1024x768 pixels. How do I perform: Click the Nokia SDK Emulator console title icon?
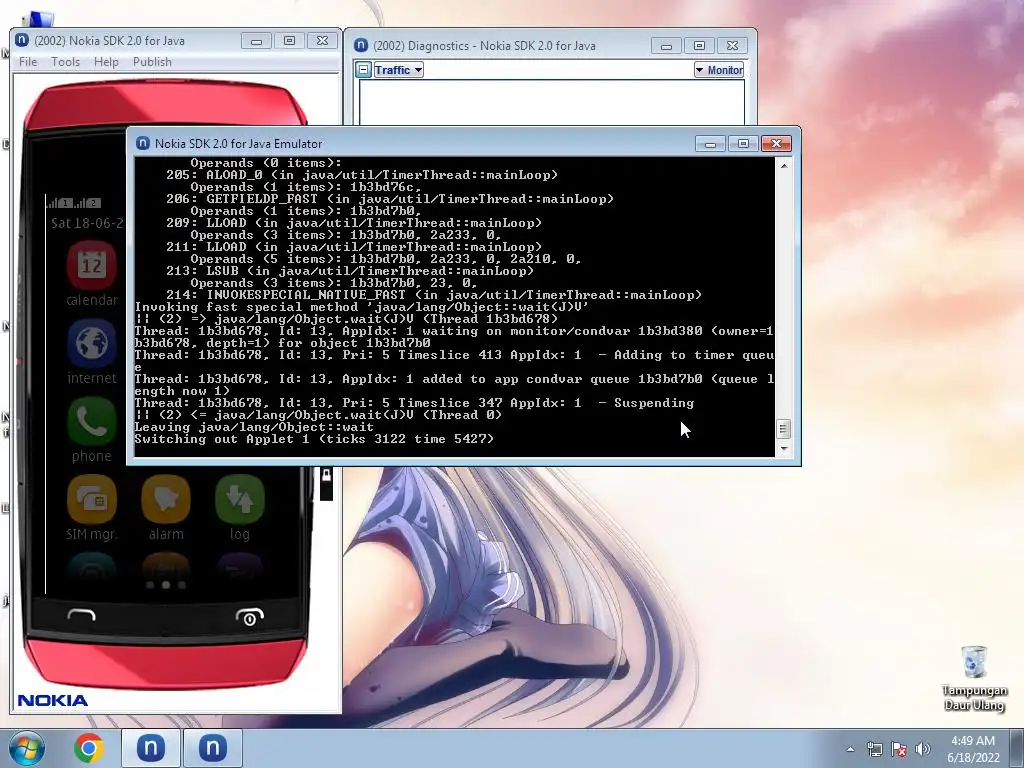pos(142,143)
